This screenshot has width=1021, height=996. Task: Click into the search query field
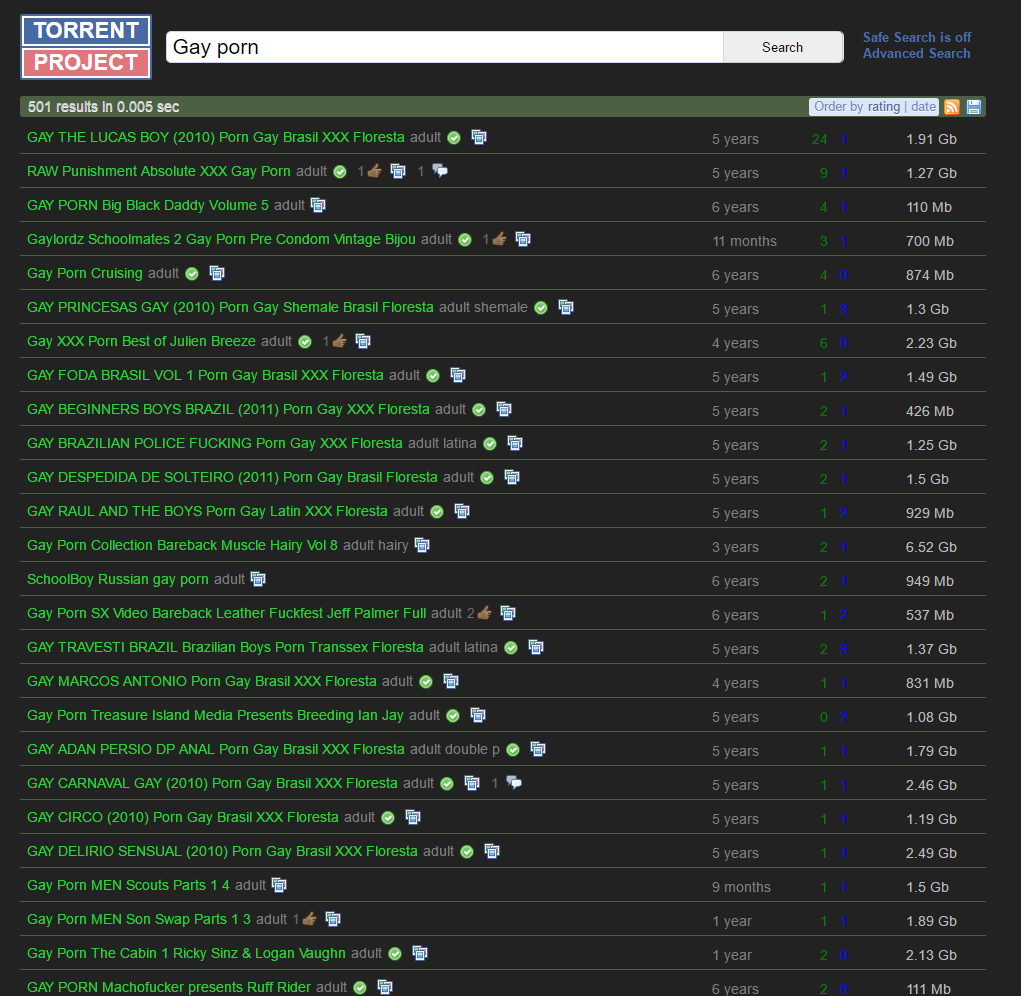(444, 47)
